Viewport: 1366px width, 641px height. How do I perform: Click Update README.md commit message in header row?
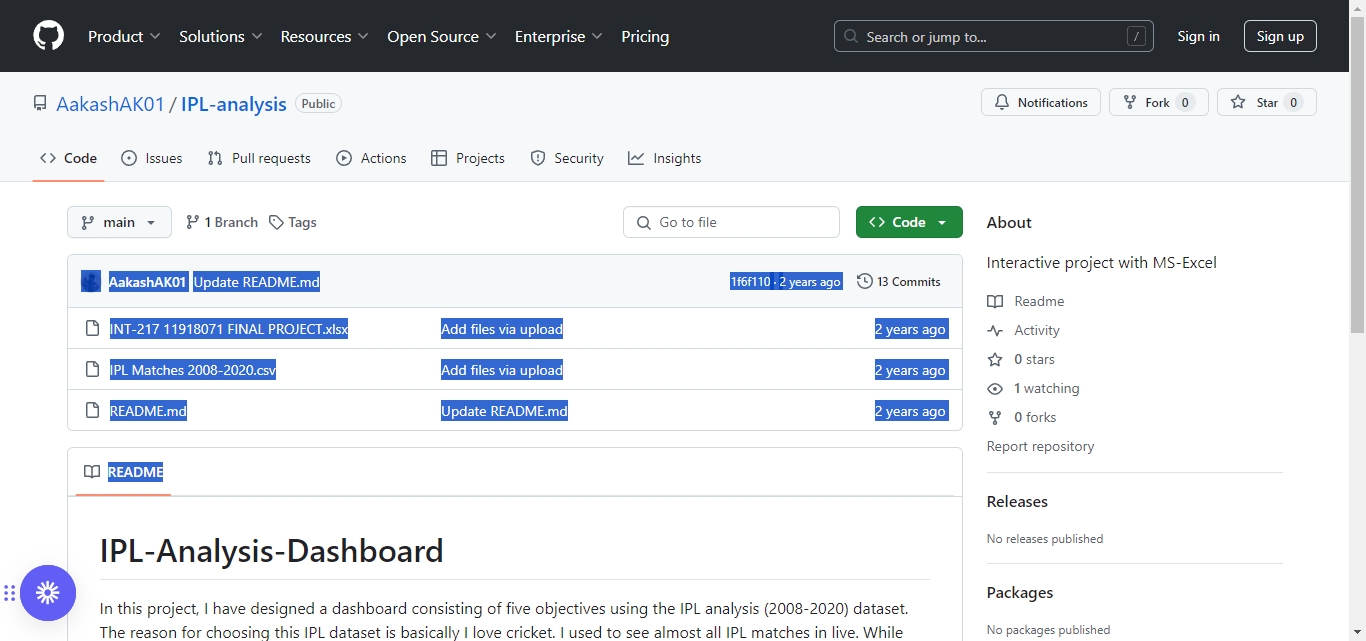tap(257, 281)
